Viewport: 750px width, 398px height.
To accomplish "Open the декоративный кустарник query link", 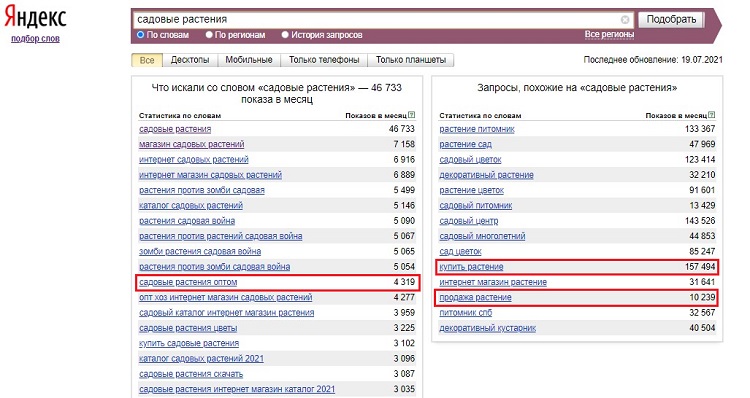I will tap(487, 328).
